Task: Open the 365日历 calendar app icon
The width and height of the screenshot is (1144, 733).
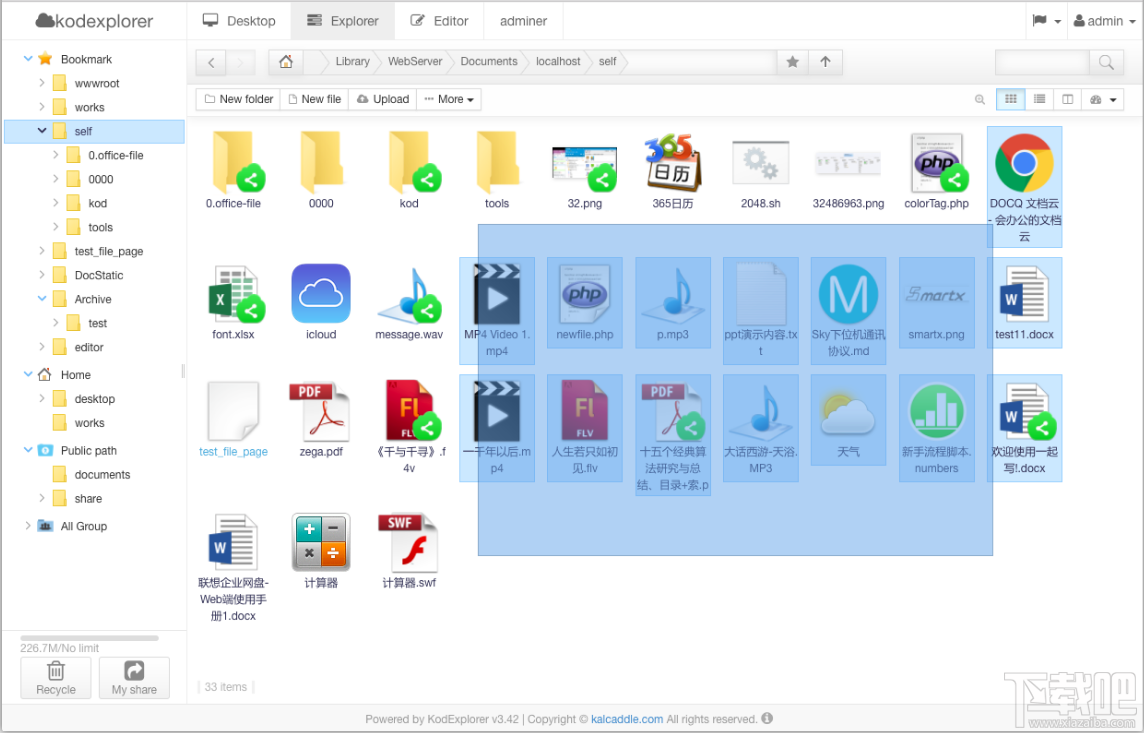Action: point(672,164)
